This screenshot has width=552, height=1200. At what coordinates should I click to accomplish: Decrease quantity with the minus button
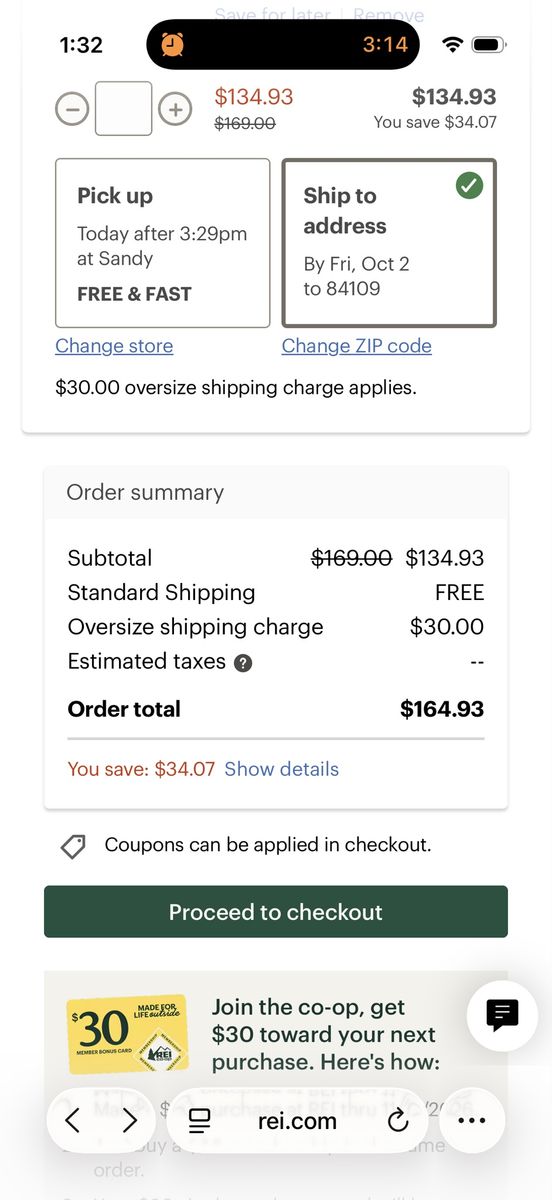(x=72, y=109)
